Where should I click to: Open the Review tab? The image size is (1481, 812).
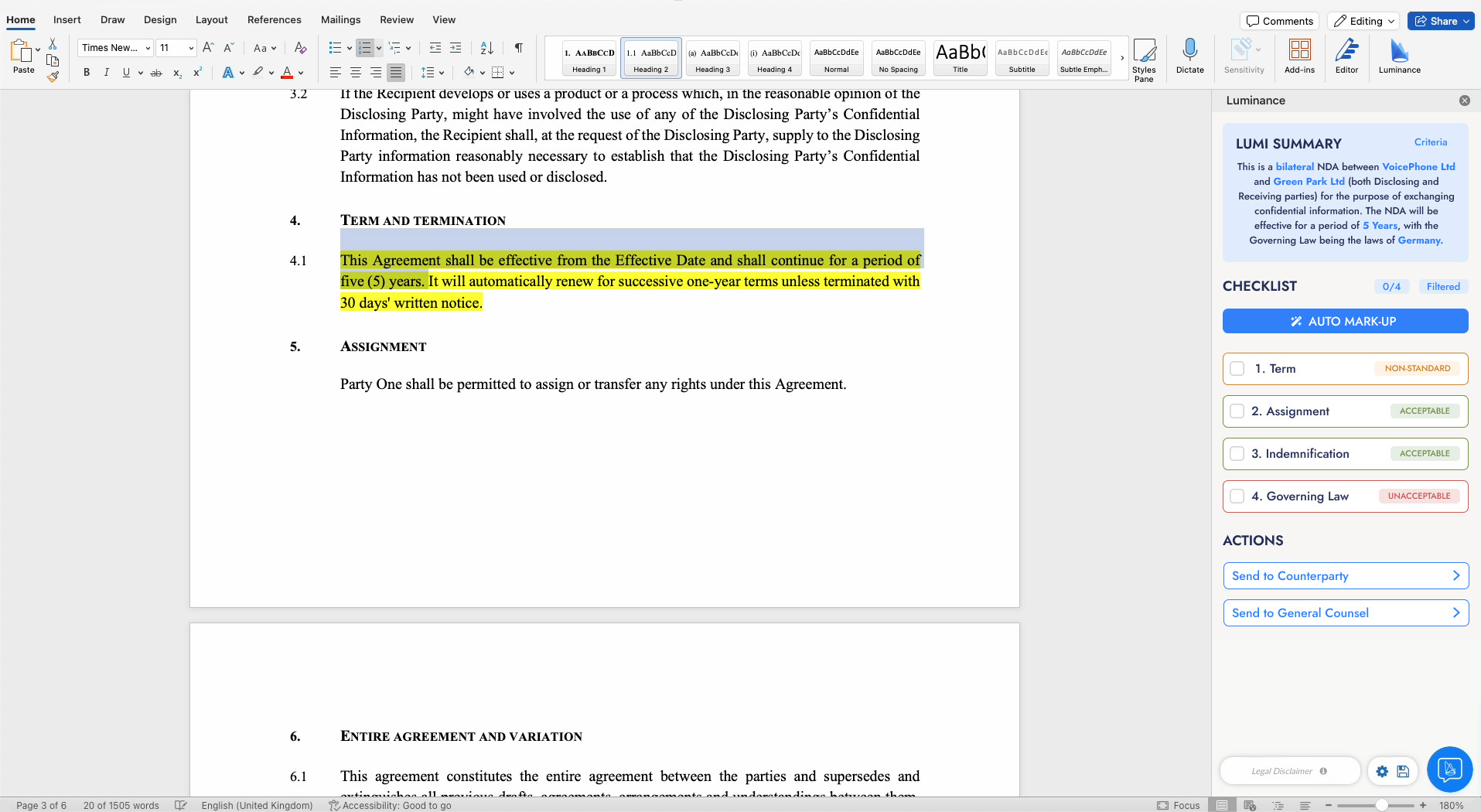pos(397,19)
